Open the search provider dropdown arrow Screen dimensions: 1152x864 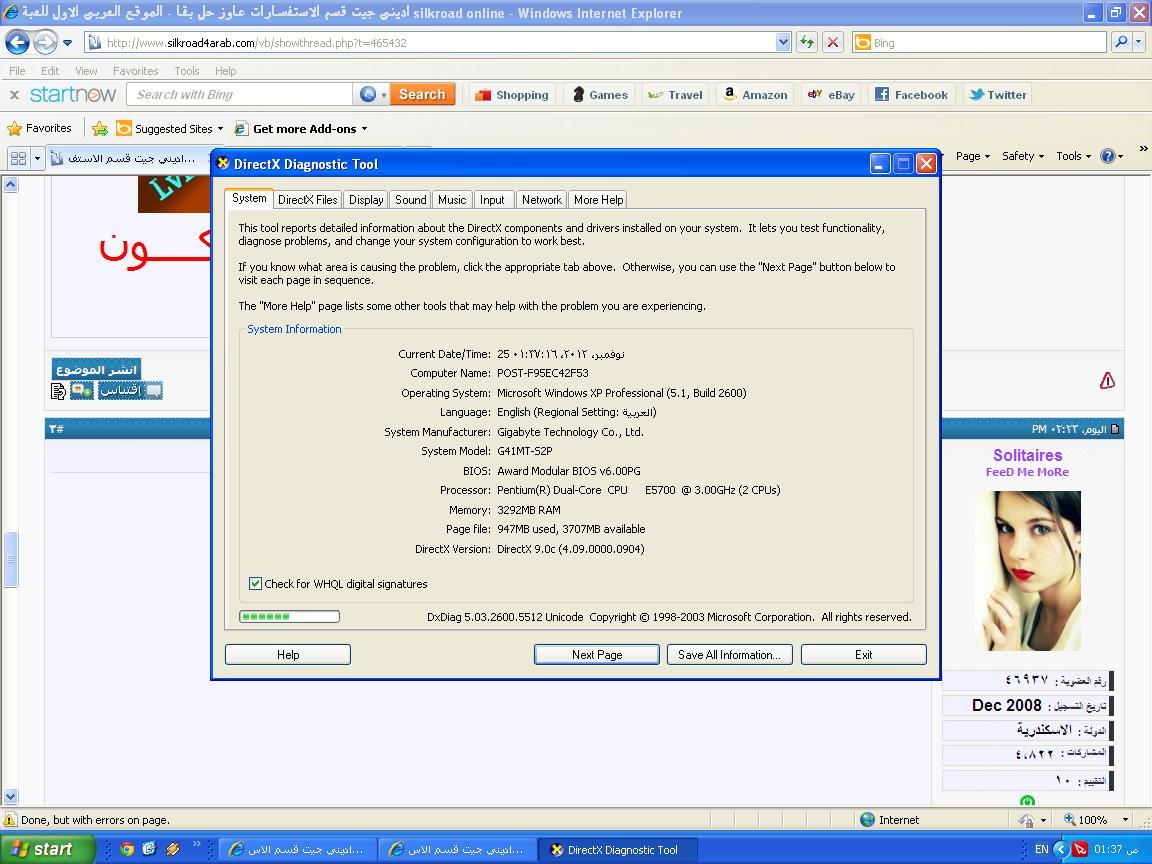click(1139, 43)
